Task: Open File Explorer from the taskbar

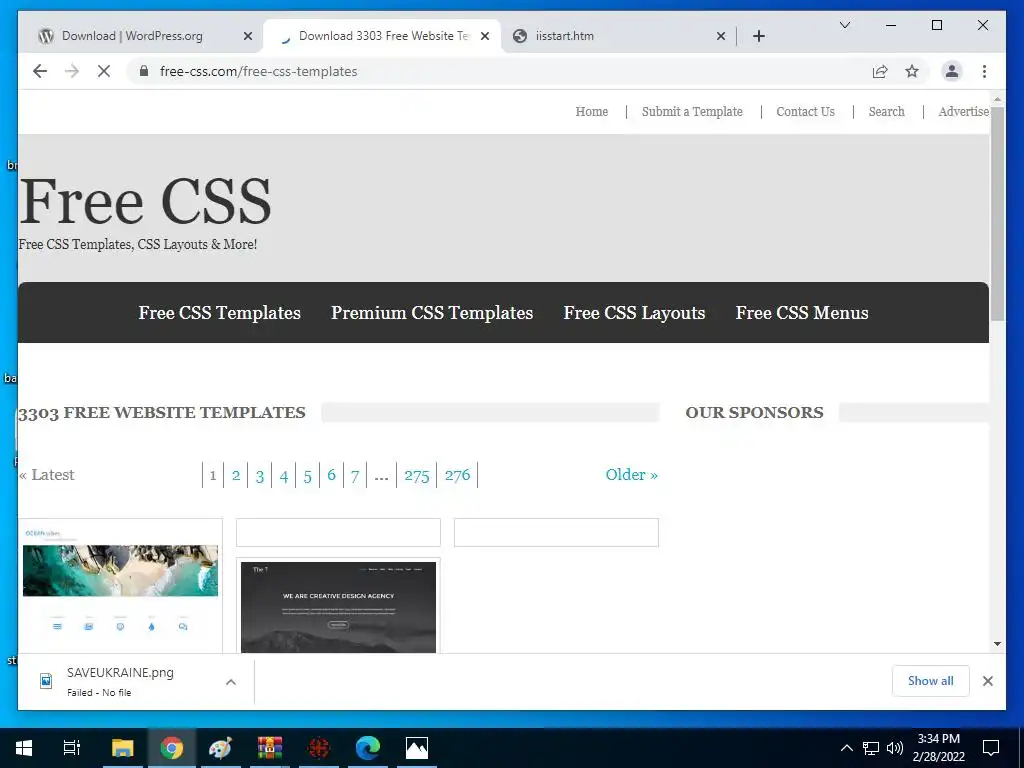Action: tap(122, 748)
